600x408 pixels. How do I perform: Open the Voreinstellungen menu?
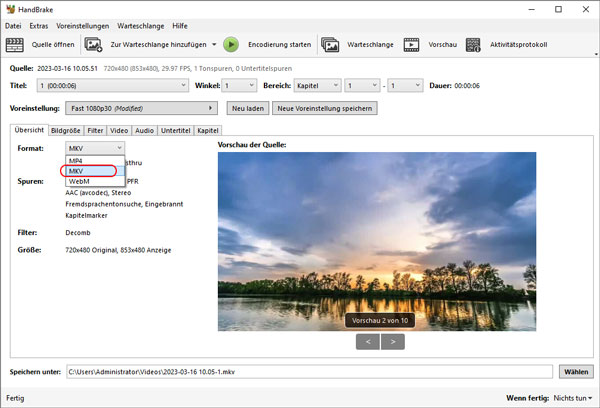tap(83, 26)
